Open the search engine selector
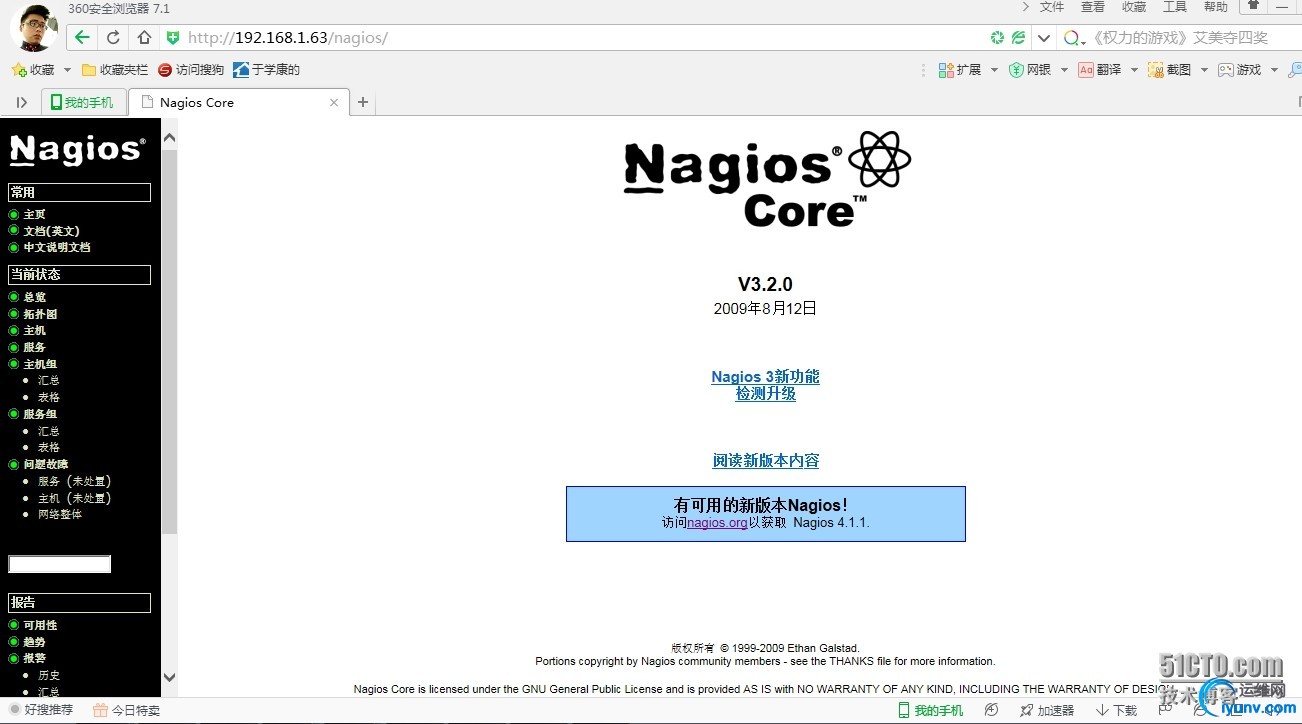The width and height of the screenshot is (1302, 724). tap(1074, 38)
